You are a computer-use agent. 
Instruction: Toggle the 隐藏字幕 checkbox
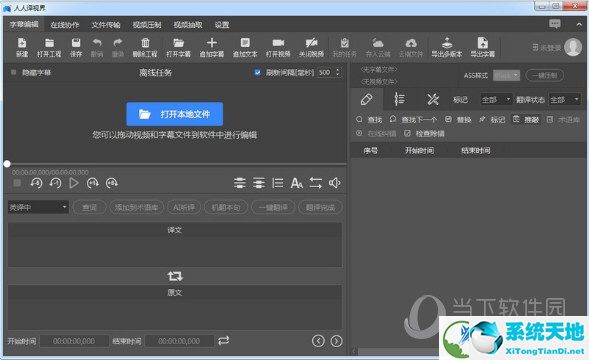tap(14, 72)
